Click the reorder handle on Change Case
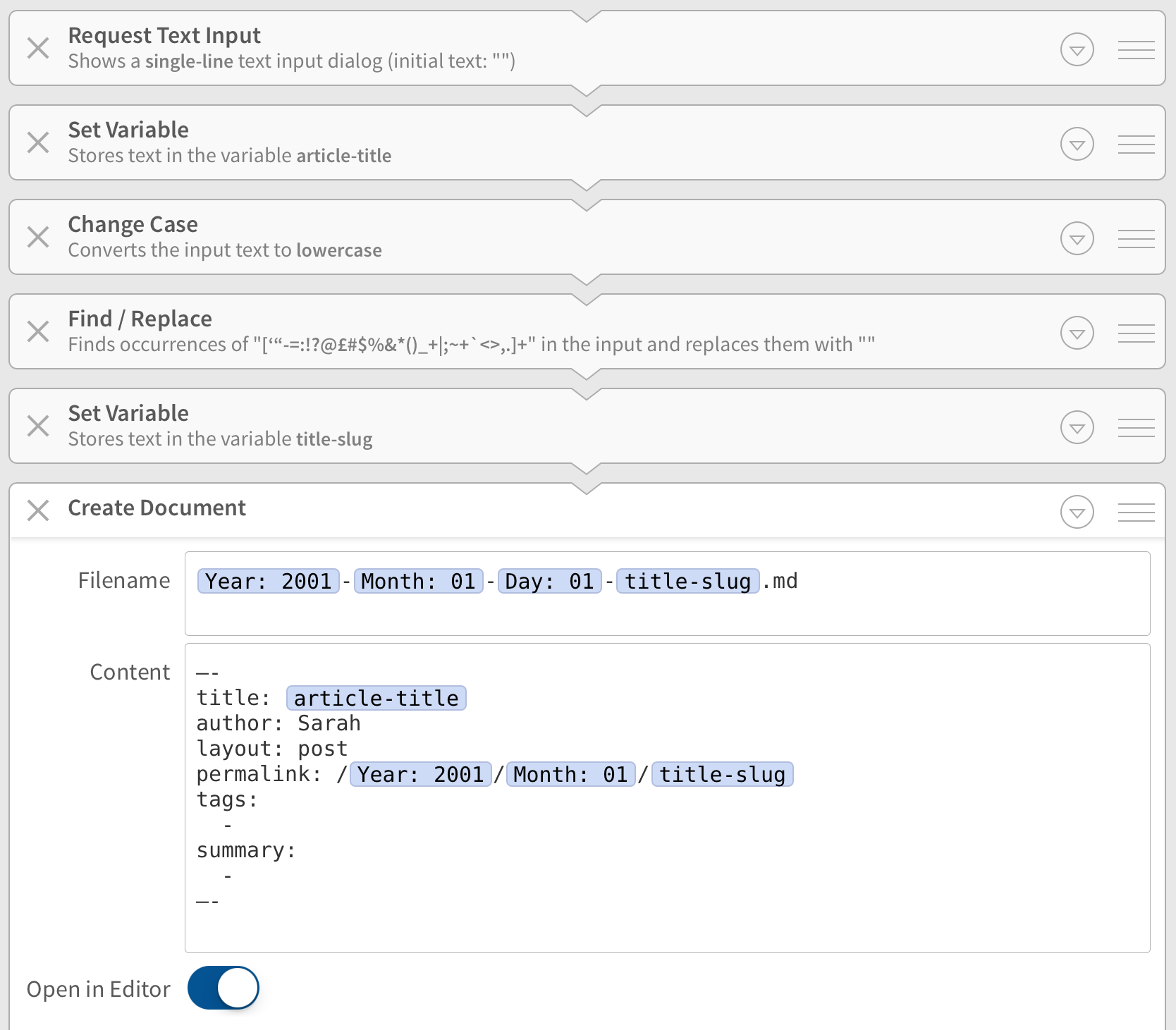Screen dimensions: 1176x1030 pos(1135,238)
